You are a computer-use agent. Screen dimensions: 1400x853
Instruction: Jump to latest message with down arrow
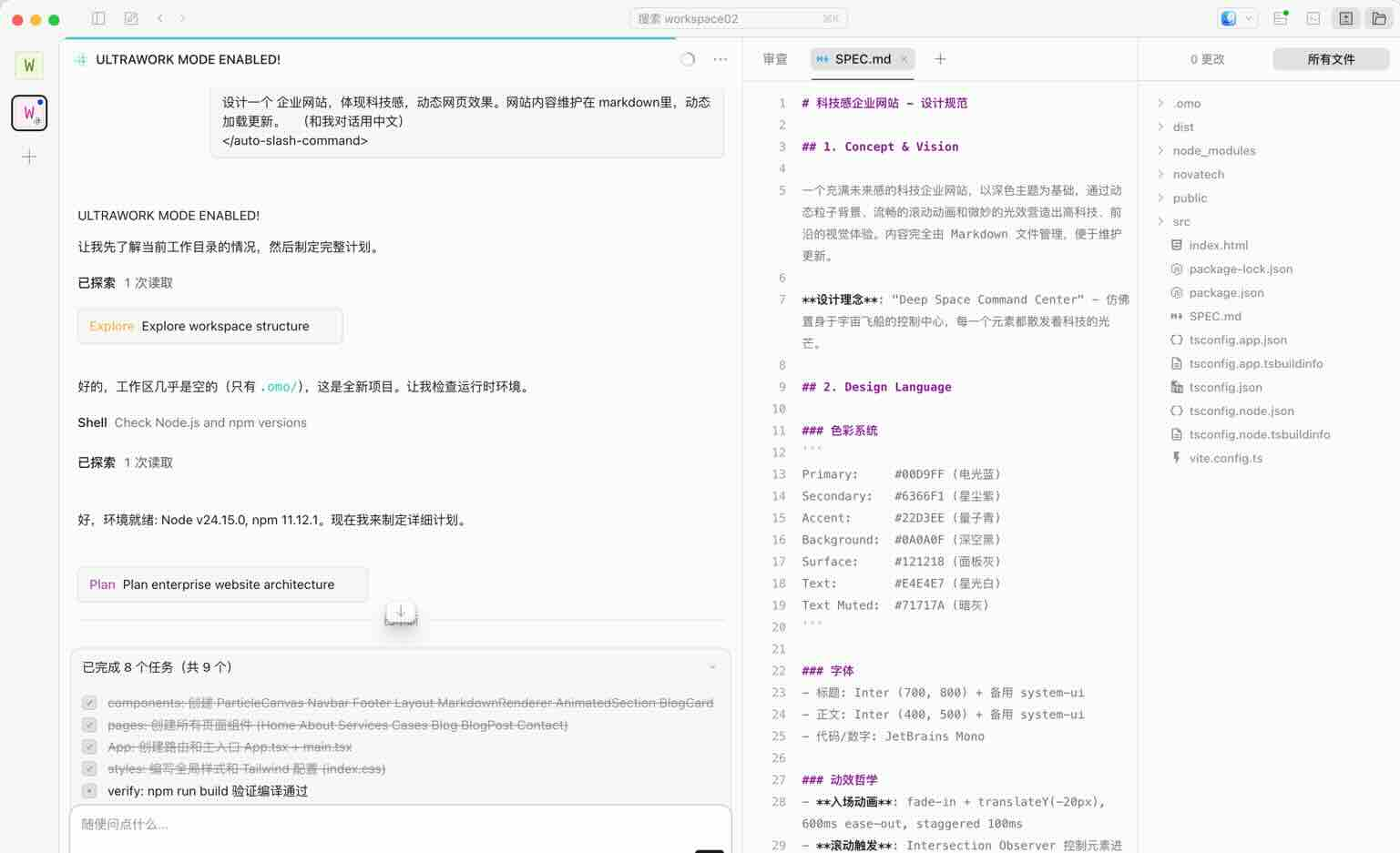tap(401, 613)
